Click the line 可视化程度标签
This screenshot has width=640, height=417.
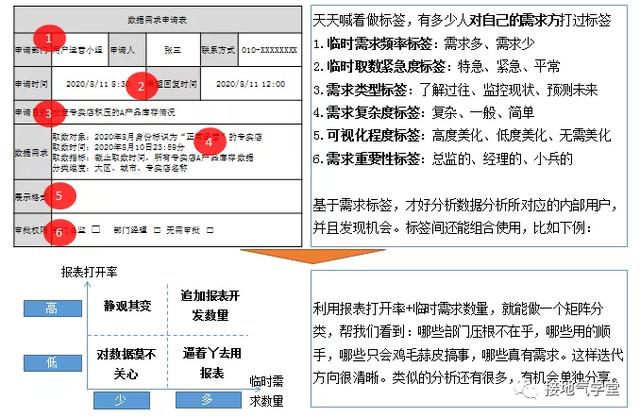(x=462, y=135)
